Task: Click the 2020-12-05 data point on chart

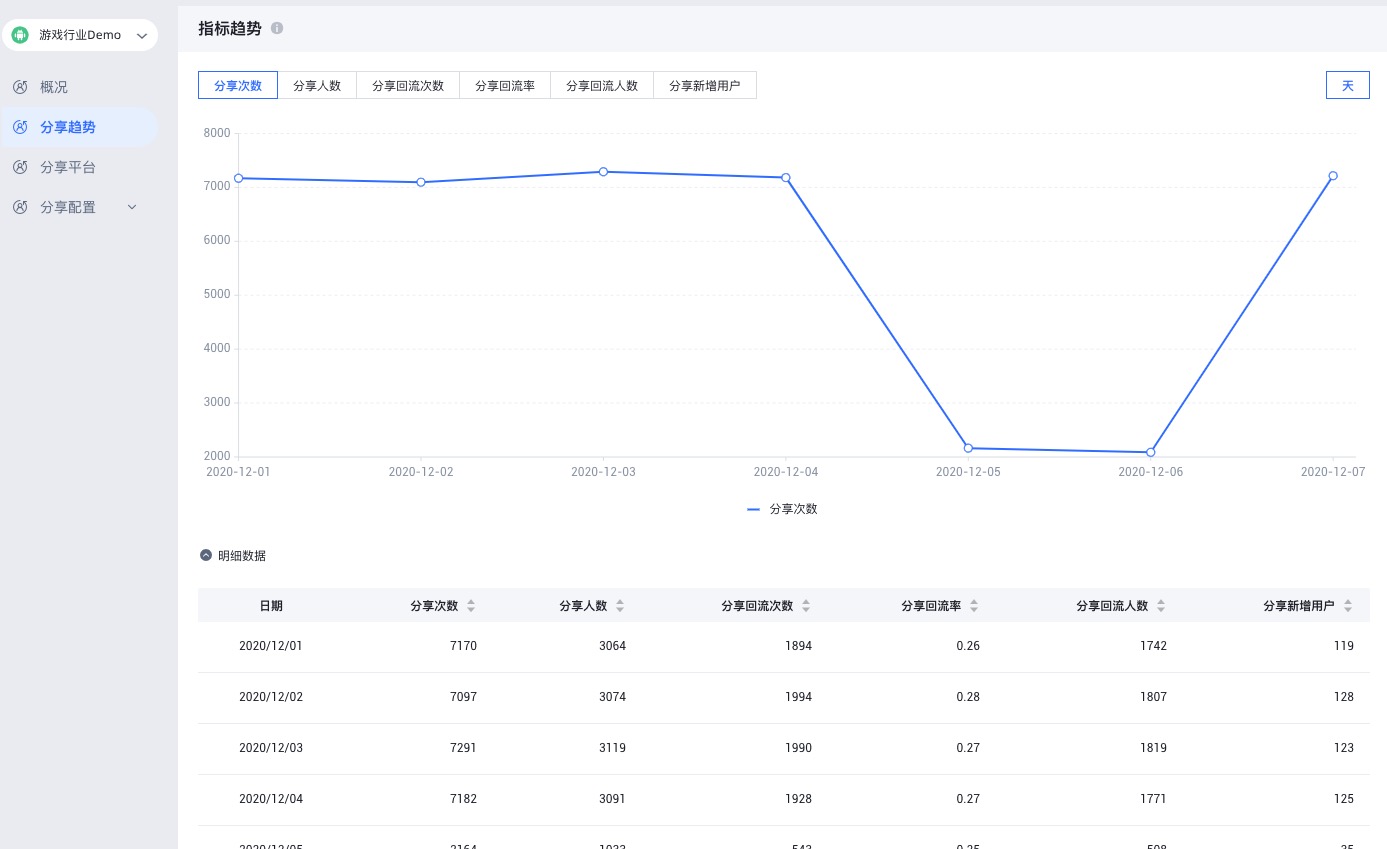Action: 968,448
